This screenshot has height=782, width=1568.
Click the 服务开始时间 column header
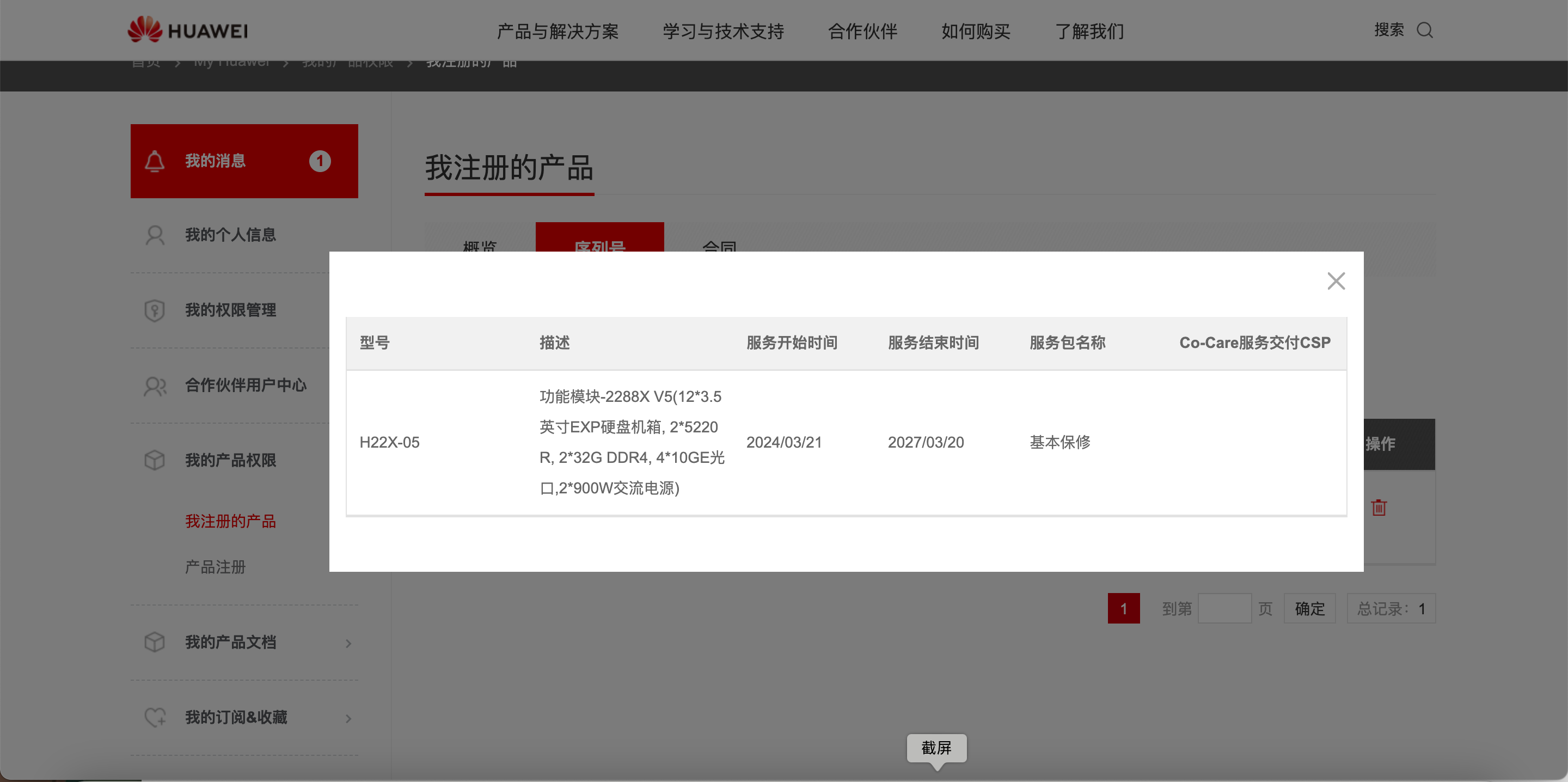point(792,343)
